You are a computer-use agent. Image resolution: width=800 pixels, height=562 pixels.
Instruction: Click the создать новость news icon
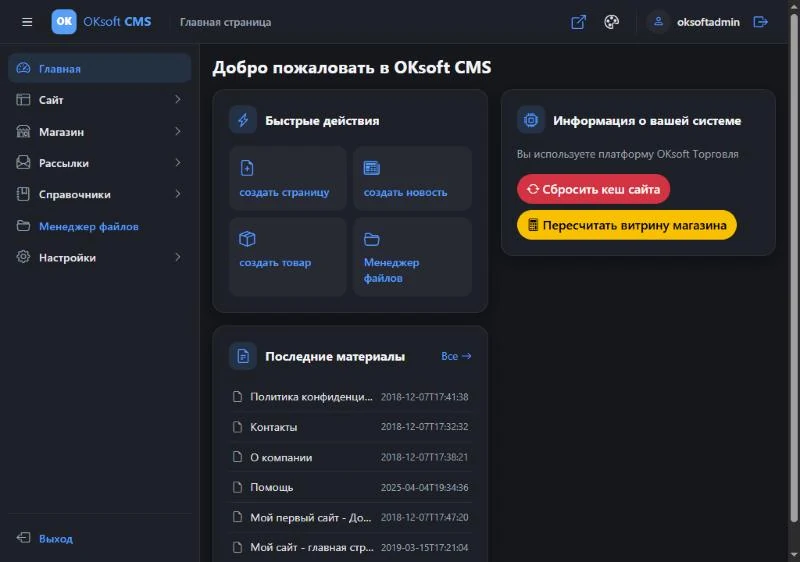(x=371, y=168)
